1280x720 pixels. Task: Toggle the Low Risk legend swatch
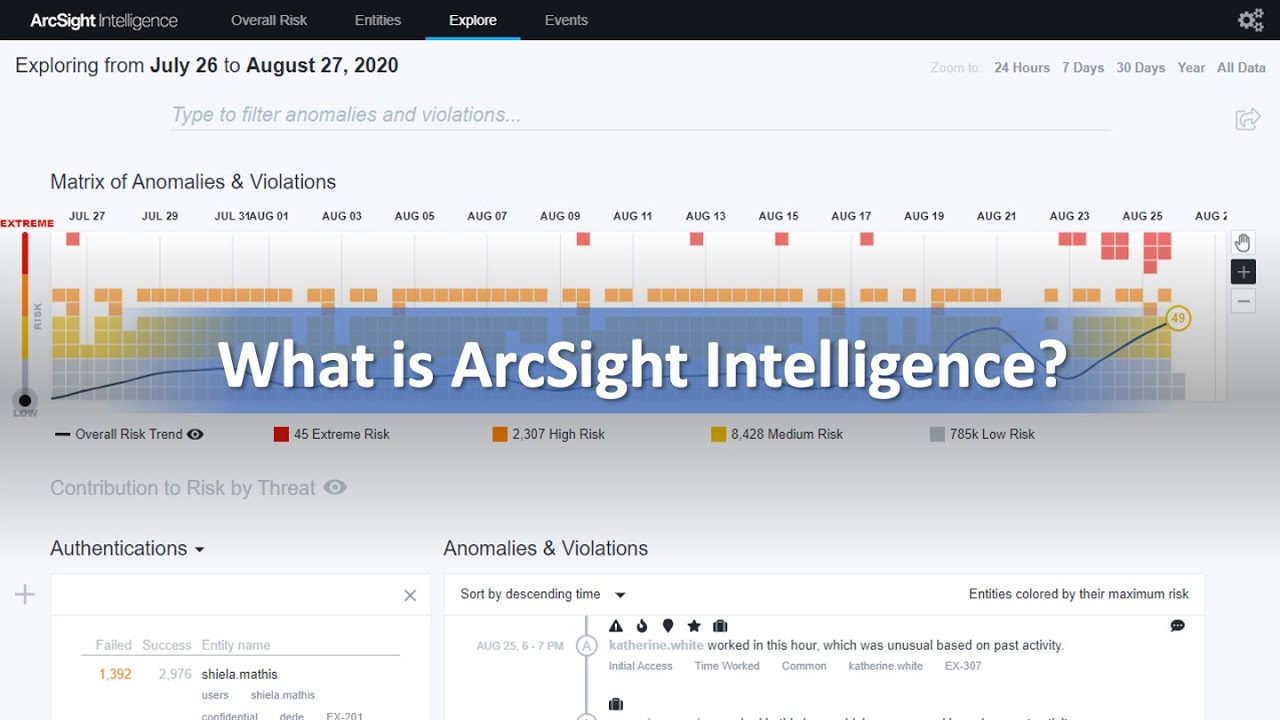(x=937, y=434)
